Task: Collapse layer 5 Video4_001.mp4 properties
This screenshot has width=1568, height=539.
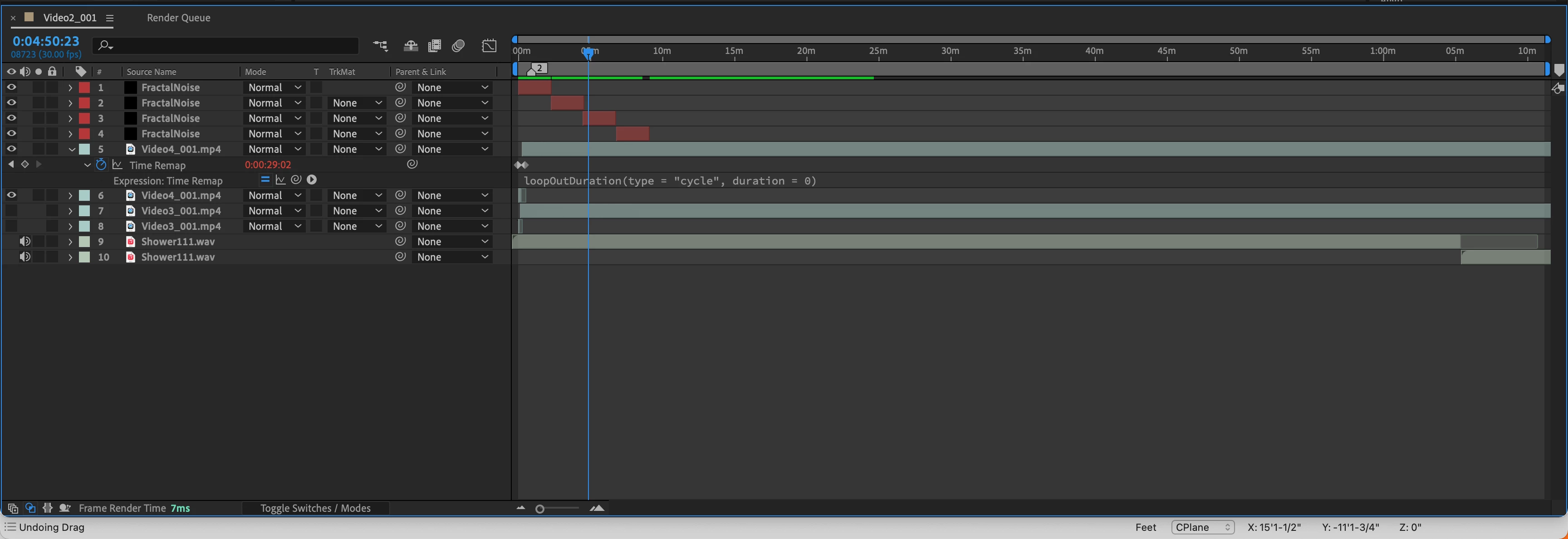Action: (x=71, y=149)
